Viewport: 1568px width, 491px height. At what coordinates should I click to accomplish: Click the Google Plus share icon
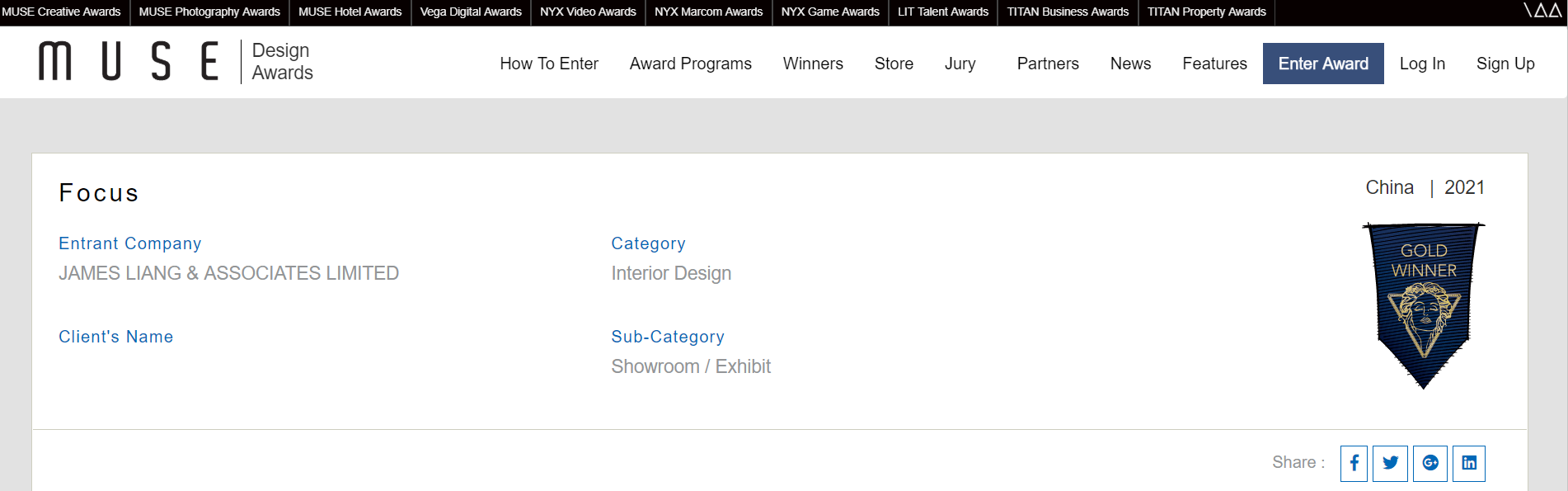pos(1430,463)
